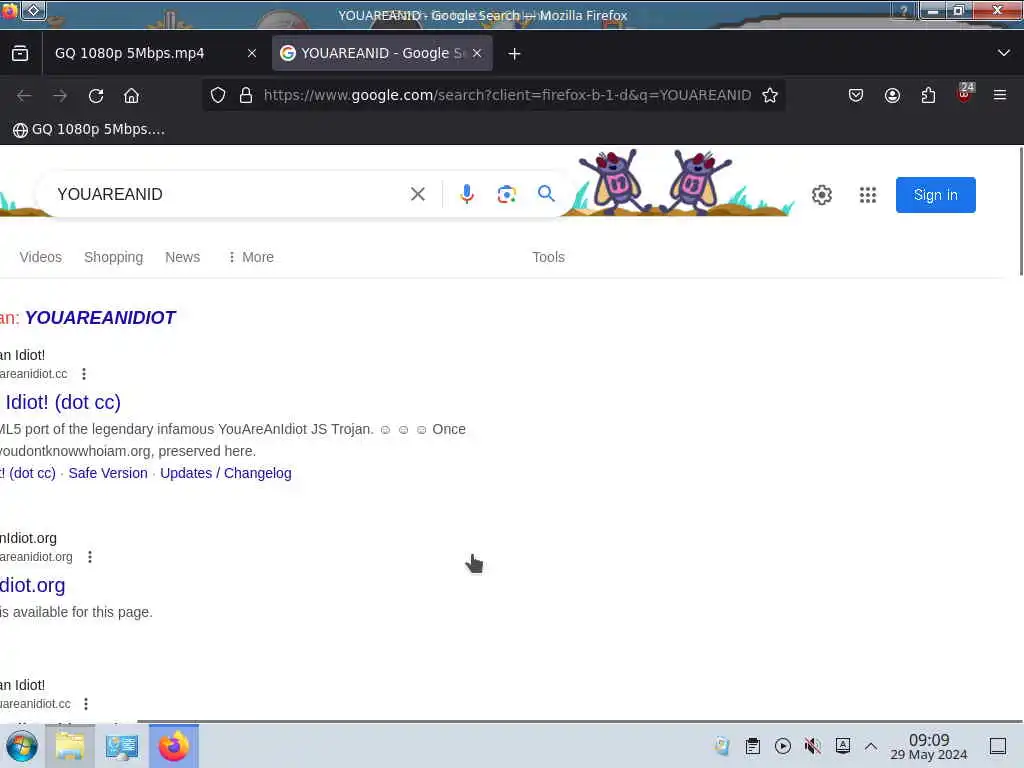Expand the More search filters menu
The height and width of the screenshot is (768, 1024).
click(x=251, y=257)
